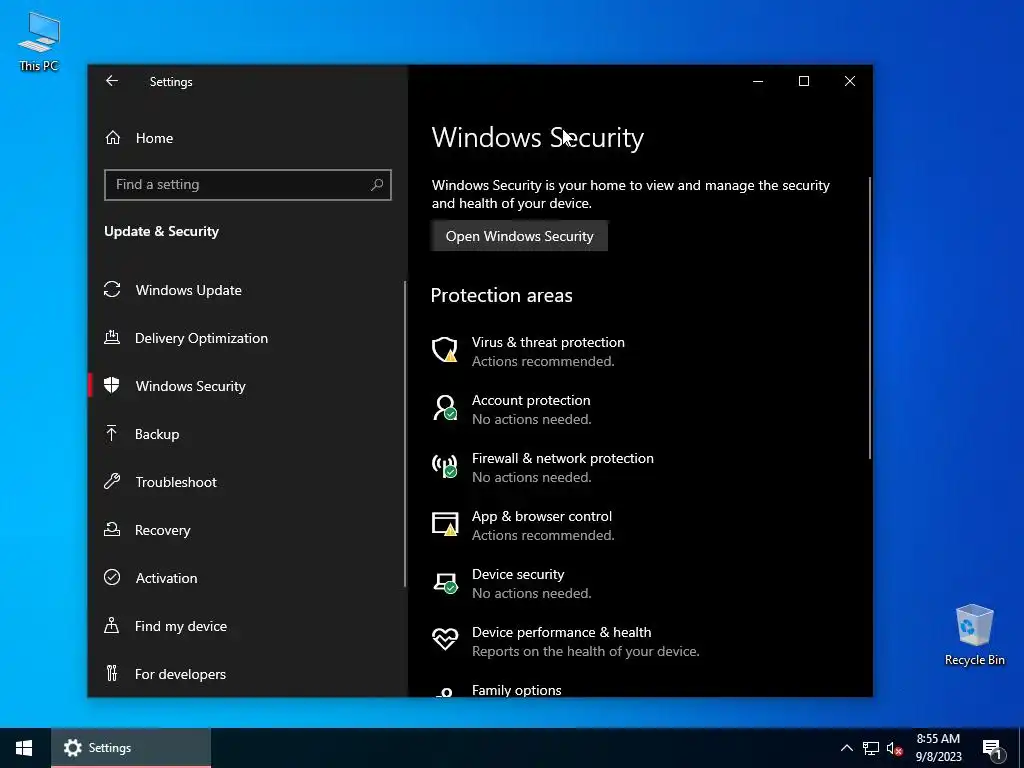Click the Firewall & network protection antenna icon
1024x768 pixels.
[x=445, y=466]
